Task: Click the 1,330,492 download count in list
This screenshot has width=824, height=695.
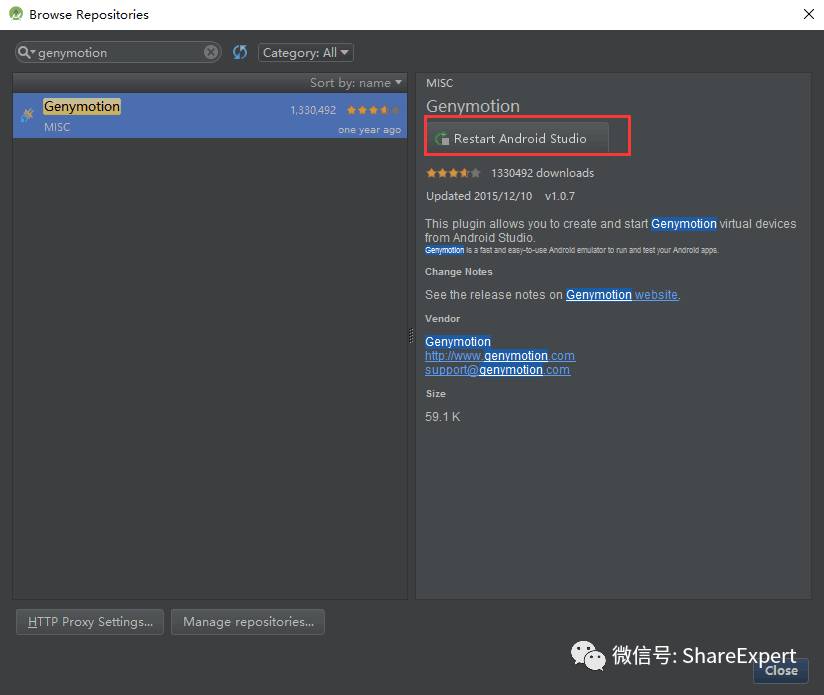Action: point(313,110)
